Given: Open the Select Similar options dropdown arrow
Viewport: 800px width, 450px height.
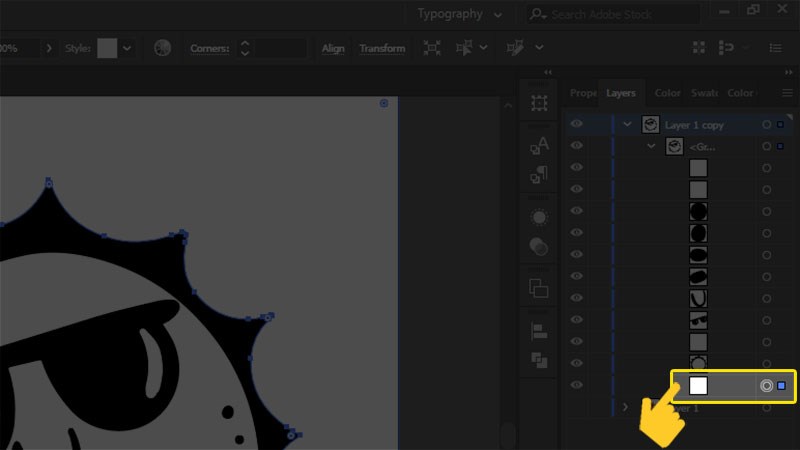Looking at the screenshot, I should (x=483, y=48).
